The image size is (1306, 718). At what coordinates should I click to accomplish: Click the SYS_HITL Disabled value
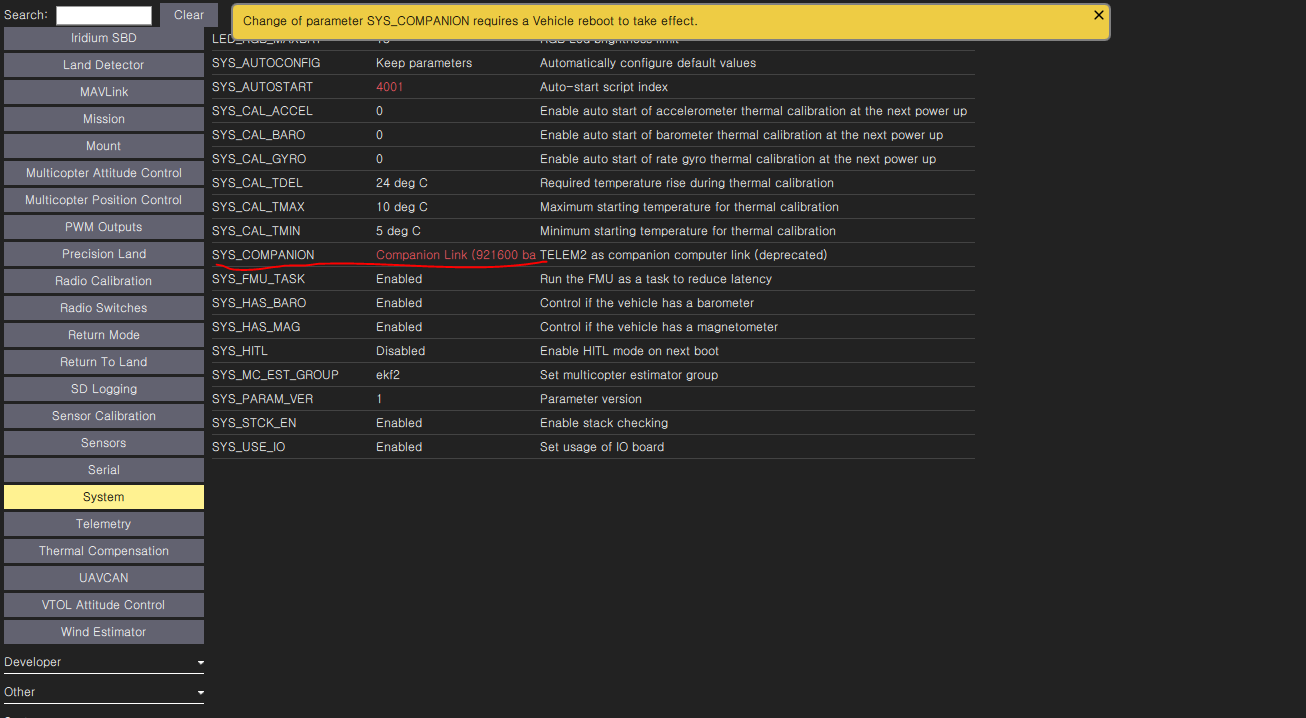(400, 350)
